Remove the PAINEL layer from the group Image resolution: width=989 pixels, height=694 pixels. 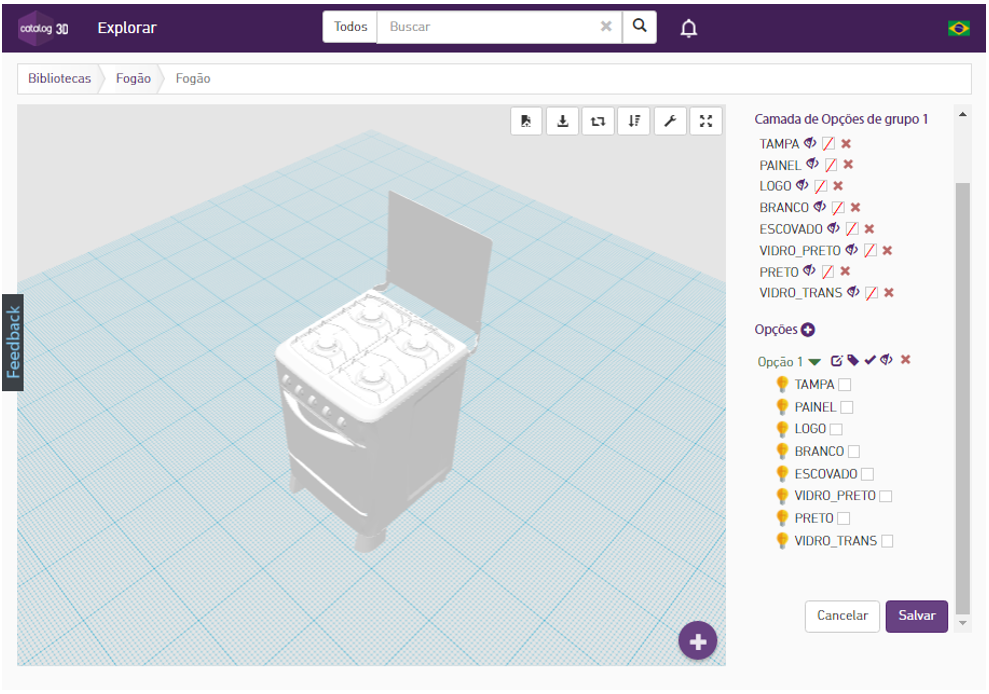848,165
